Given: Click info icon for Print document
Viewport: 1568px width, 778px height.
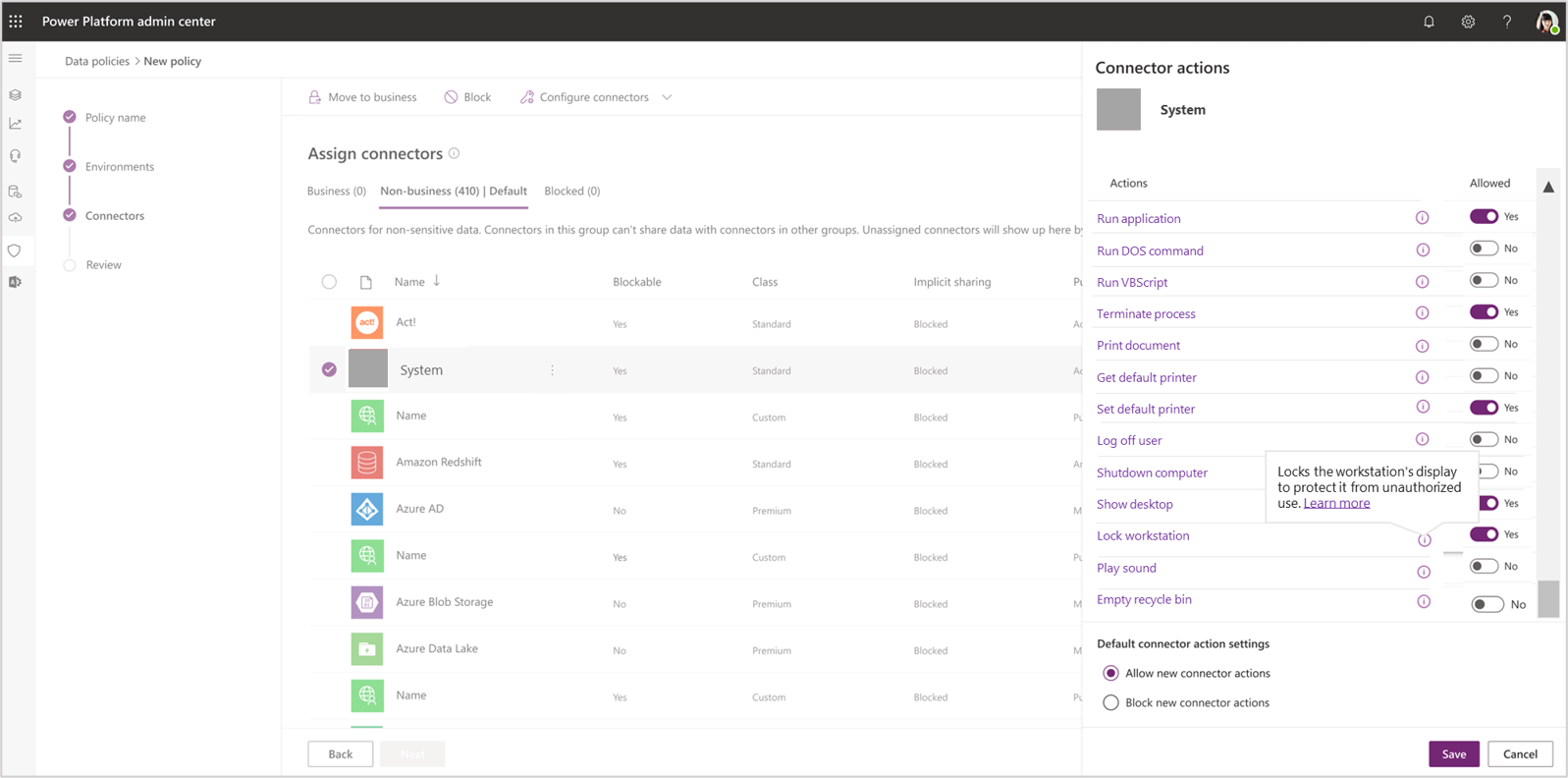Looking at the screenshot, I should click(x=1422, y=346).
